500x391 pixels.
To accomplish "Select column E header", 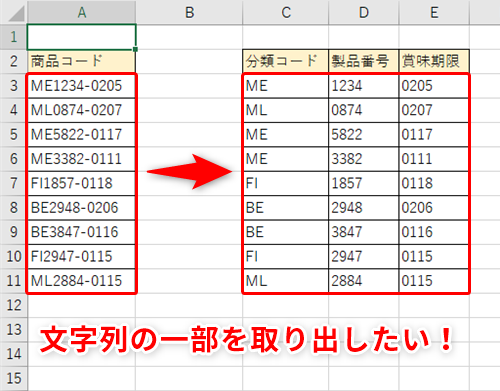I will pos(434,13).
